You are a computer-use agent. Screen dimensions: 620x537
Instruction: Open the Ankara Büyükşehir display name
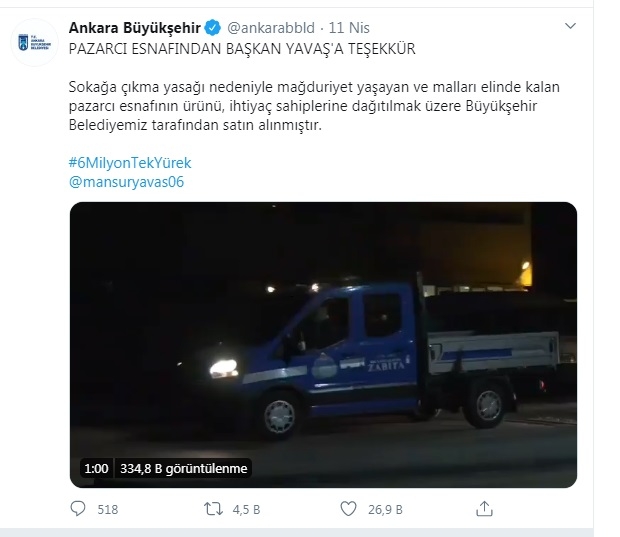pos(135,28)
